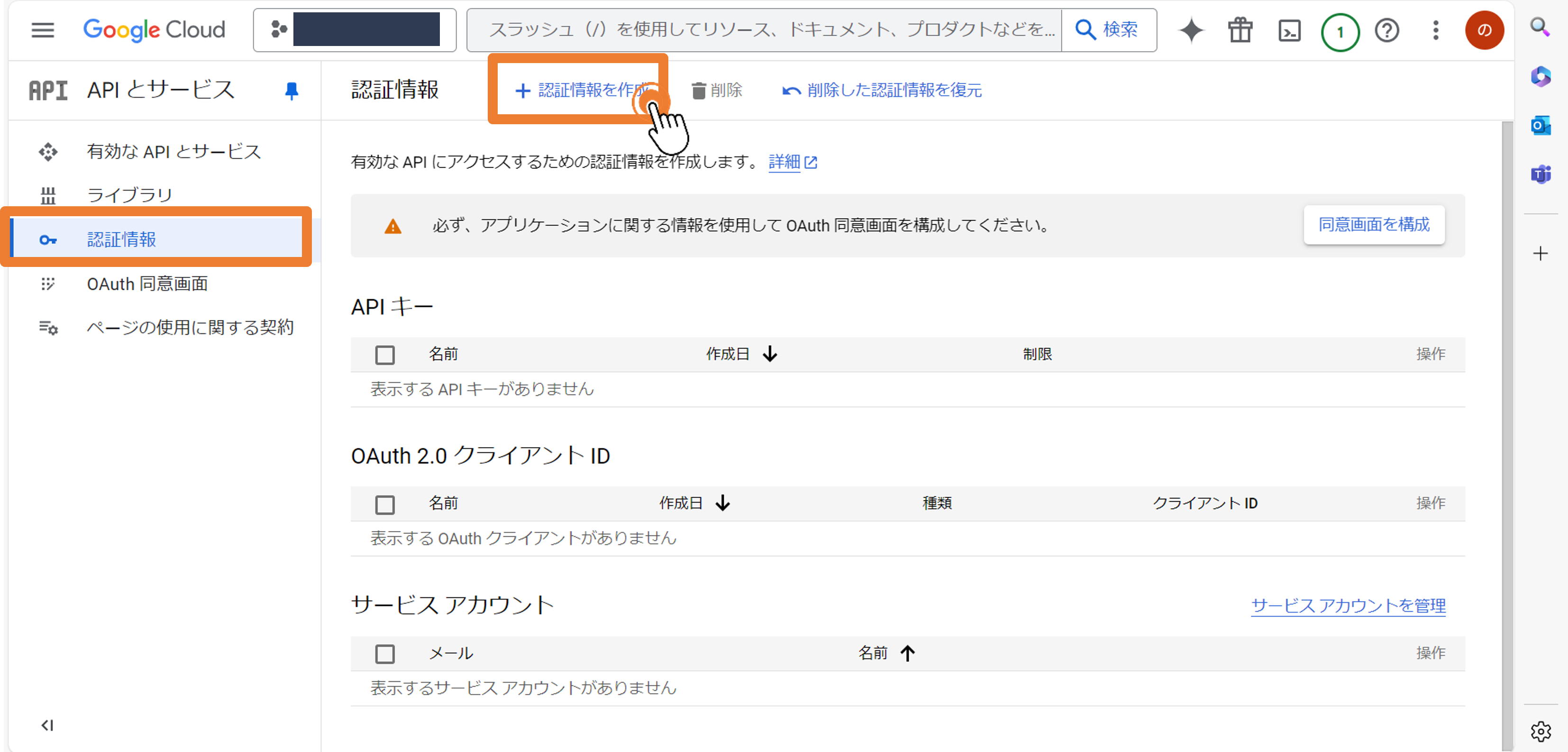
Task: Open browser sidebar search icon
Action: click(1540, 28)
